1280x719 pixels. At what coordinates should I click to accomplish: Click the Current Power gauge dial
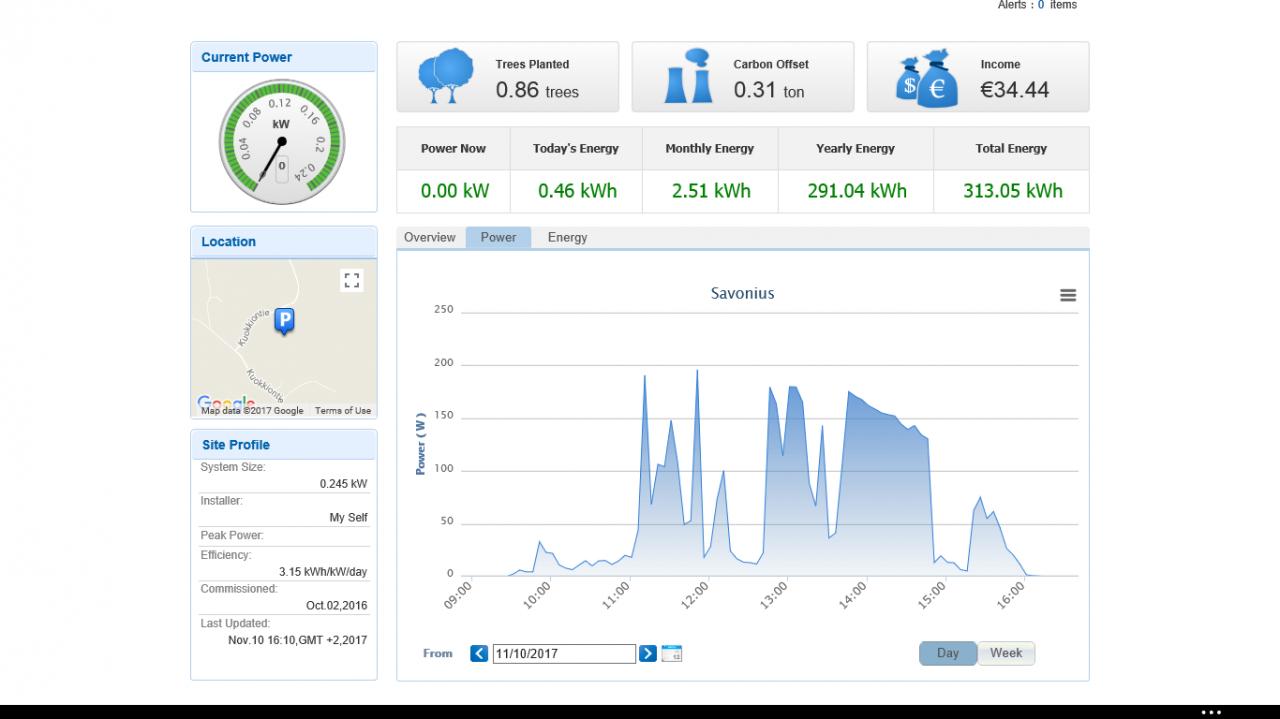(x=282, y=141)
